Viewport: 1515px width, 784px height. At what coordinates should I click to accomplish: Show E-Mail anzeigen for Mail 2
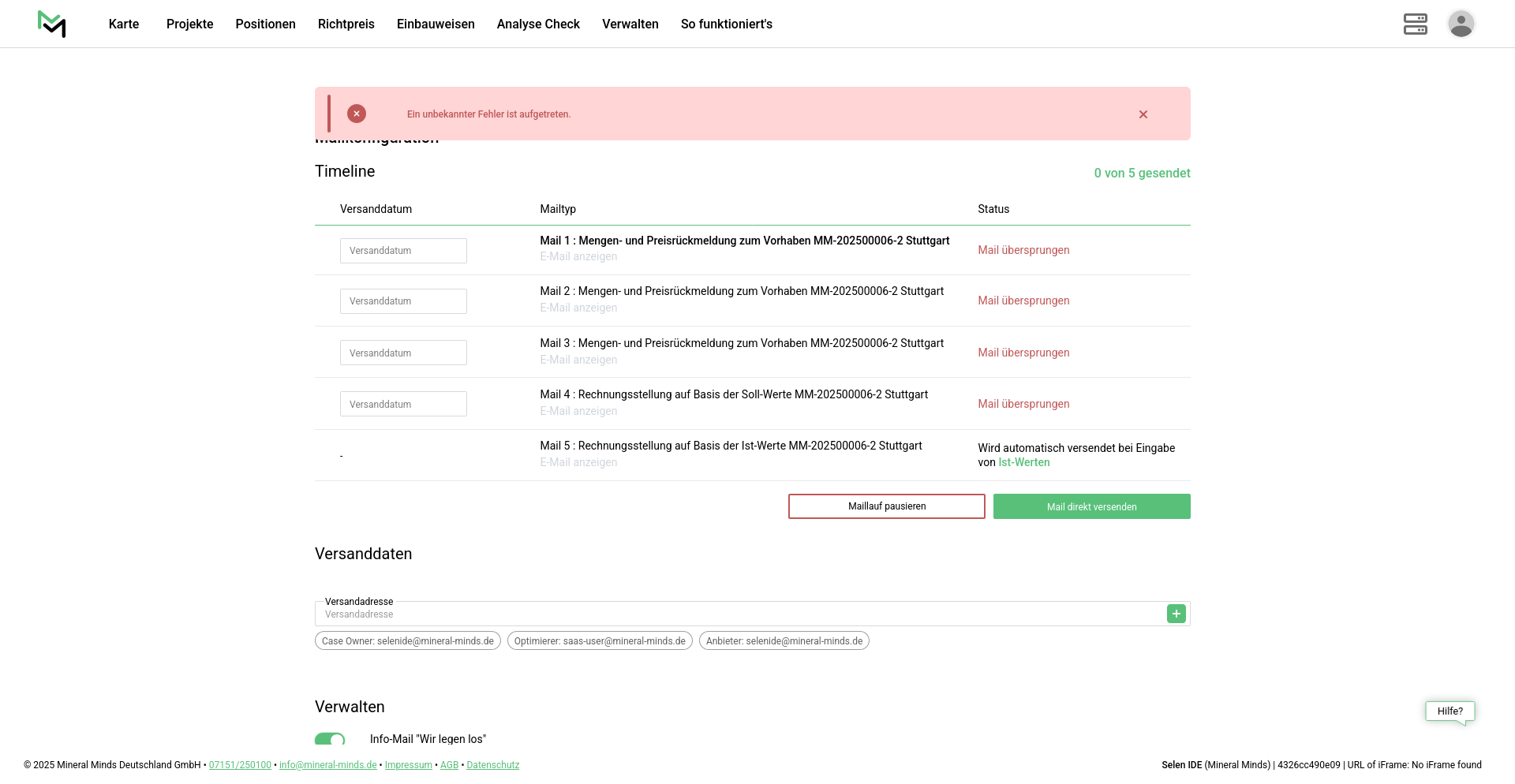coord(578,308)
